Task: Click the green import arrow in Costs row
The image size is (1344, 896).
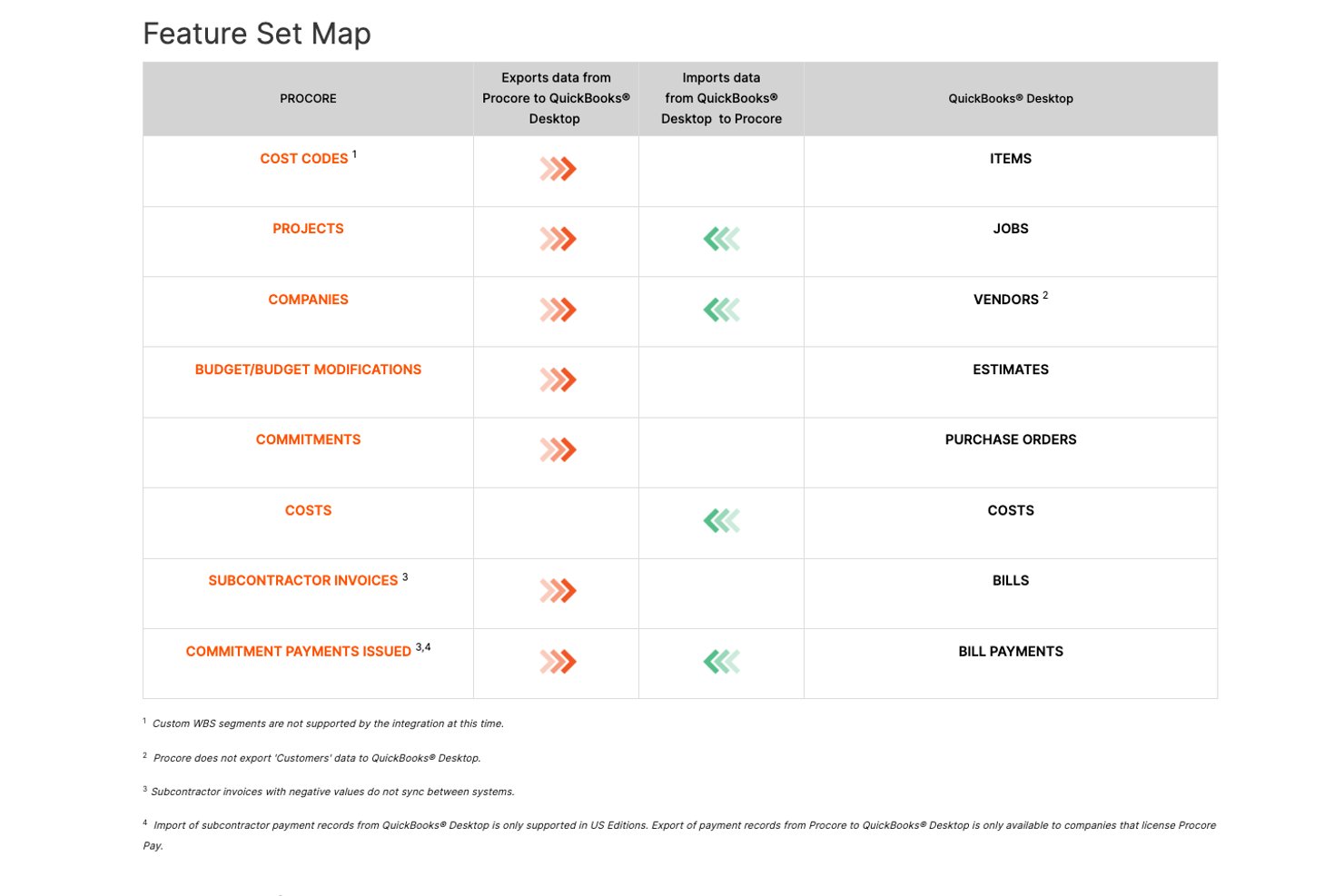Action: [722, 520]
